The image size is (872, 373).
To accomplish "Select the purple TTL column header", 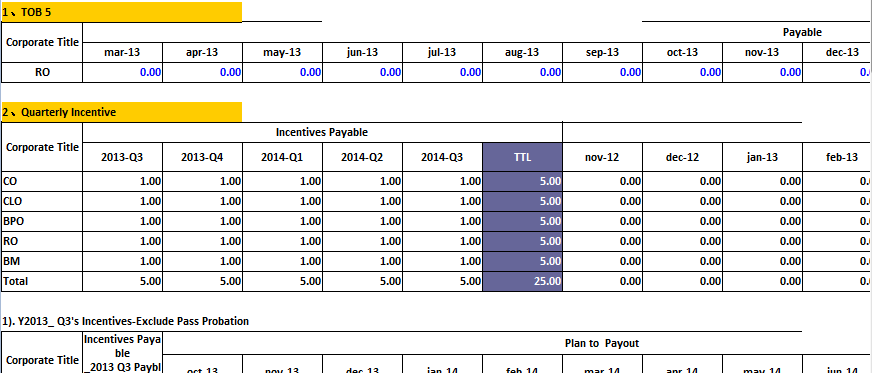I will 523,157.
